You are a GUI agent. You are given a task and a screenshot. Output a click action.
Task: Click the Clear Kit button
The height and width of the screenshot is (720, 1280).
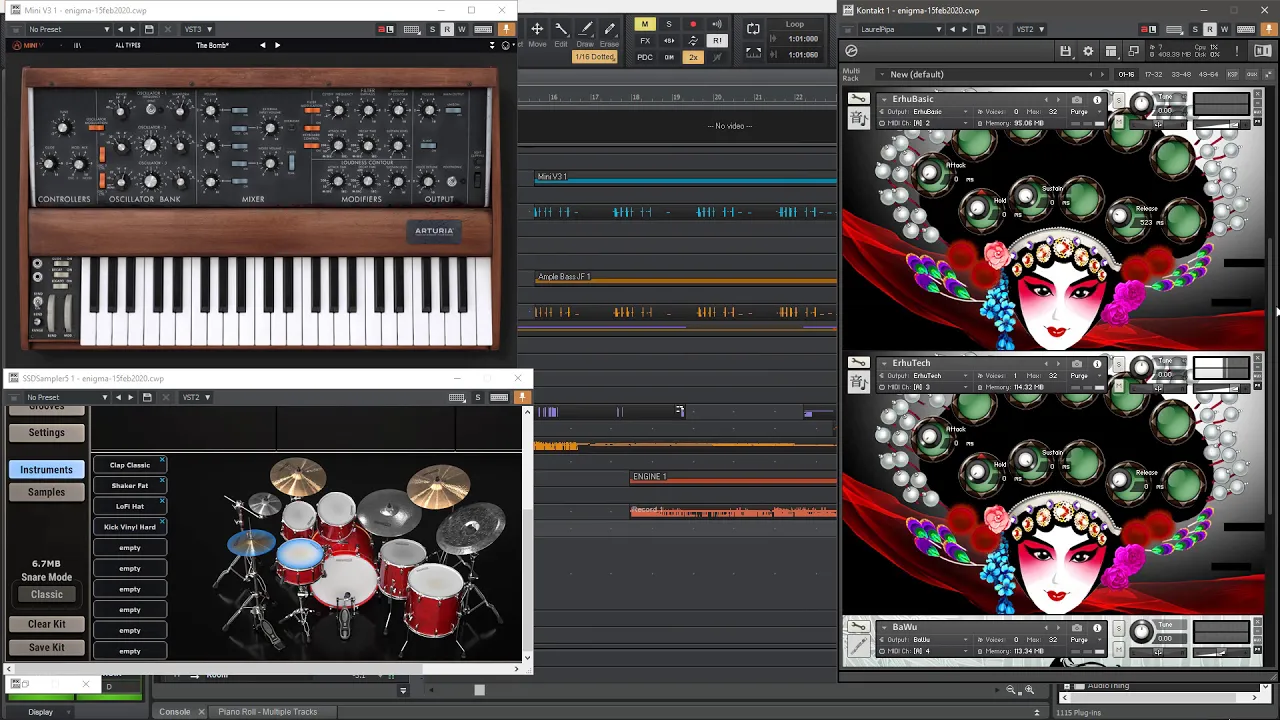coord(46,624)
